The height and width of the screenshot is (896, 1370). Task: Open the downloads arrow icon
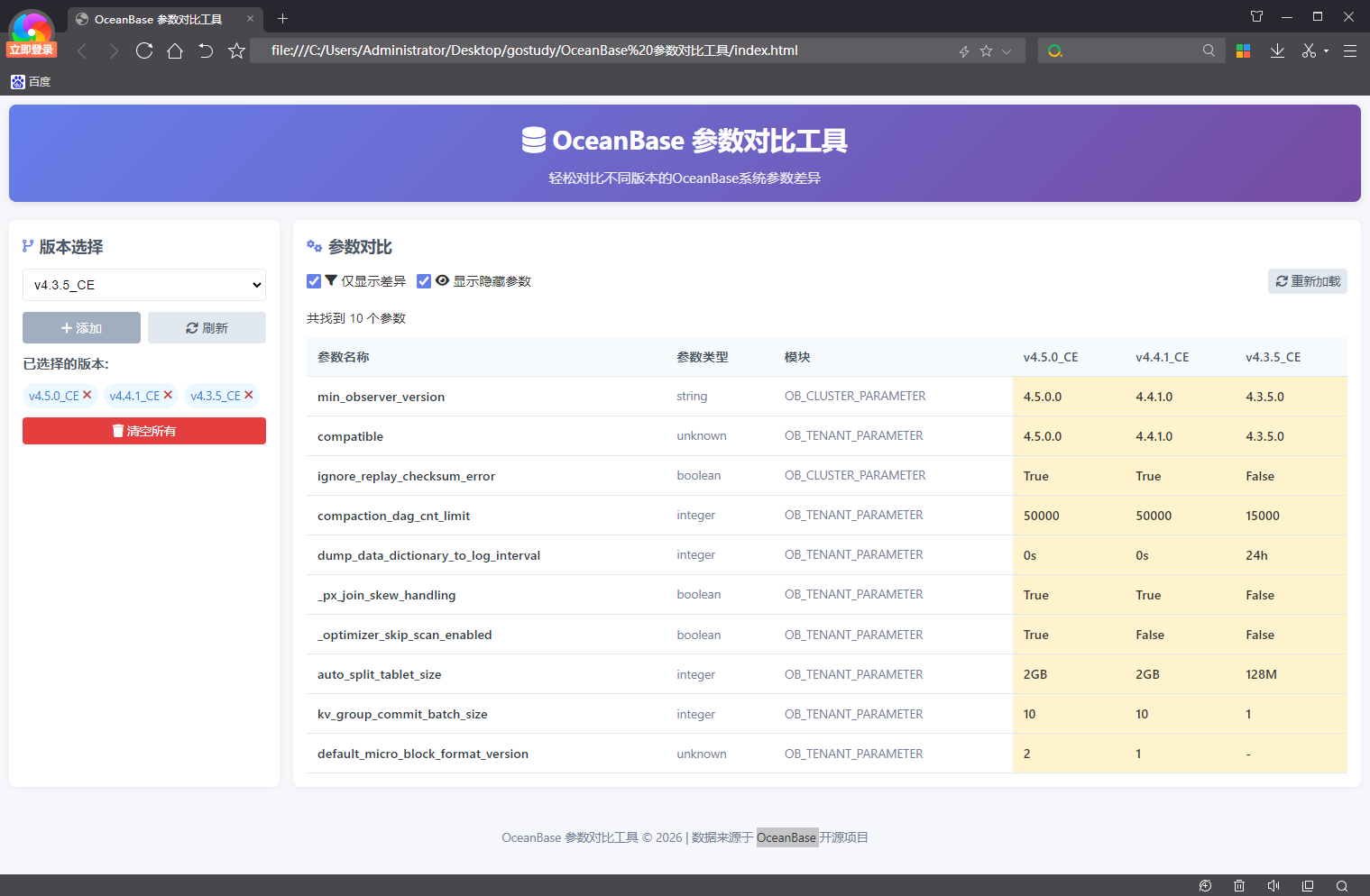point(1277,51)
